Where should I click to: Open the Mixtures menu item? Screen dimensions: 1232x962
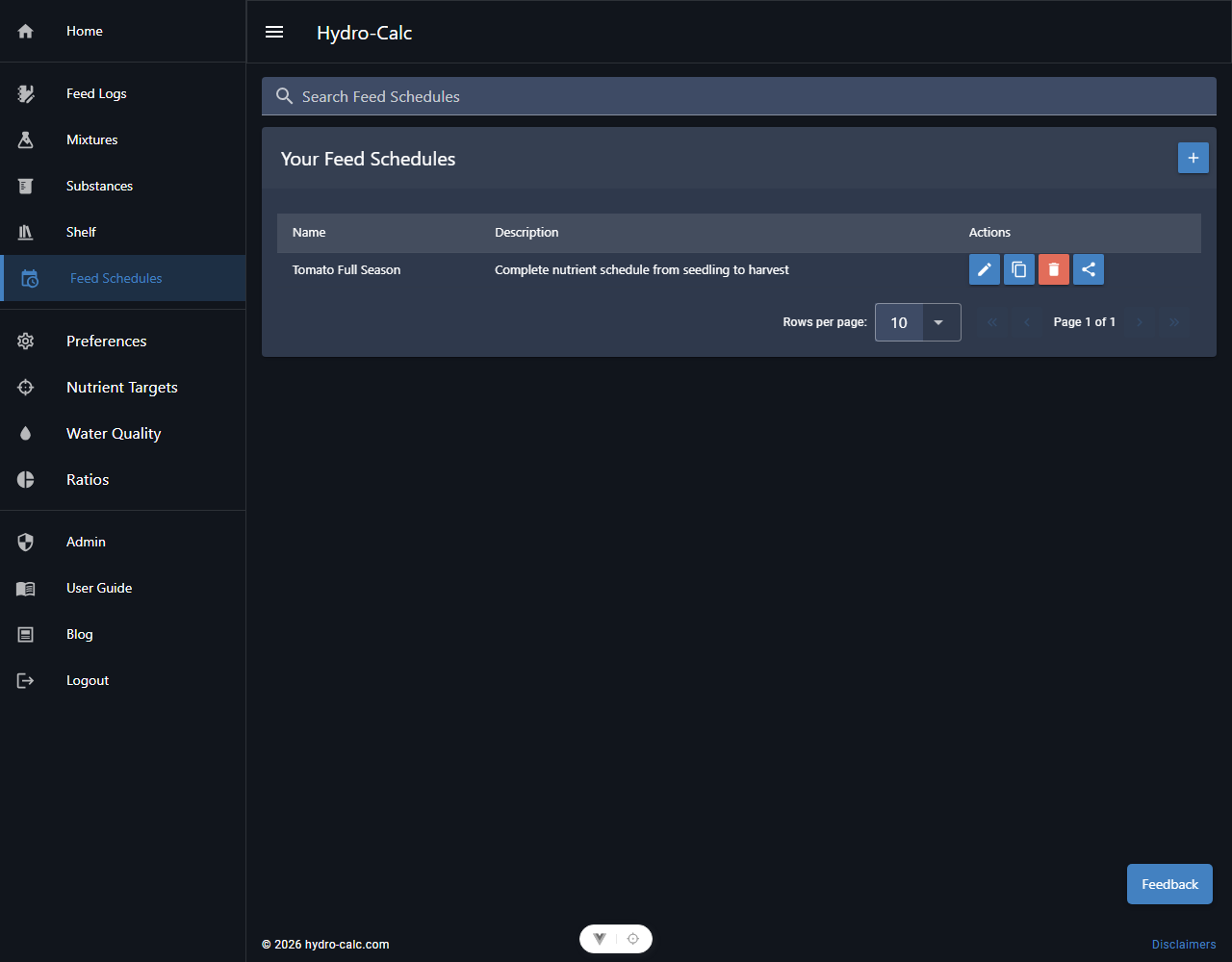tap(123, 139)
